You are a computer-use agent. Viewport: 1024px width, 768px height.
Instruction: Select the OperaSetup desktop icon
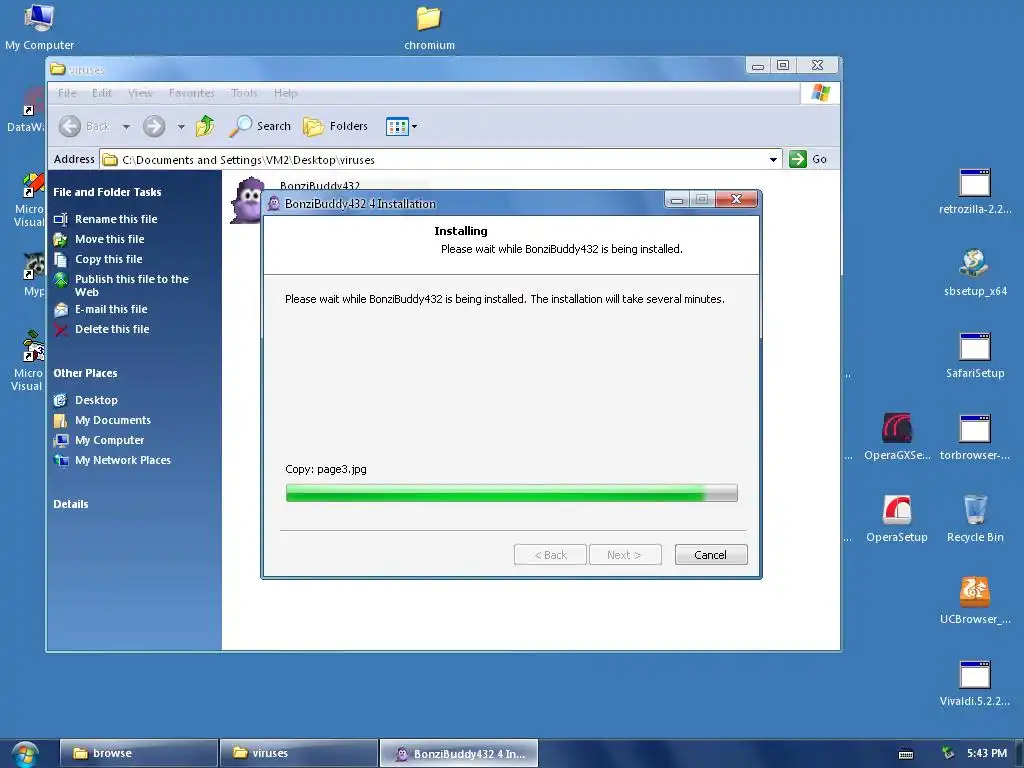click(897, 519)
